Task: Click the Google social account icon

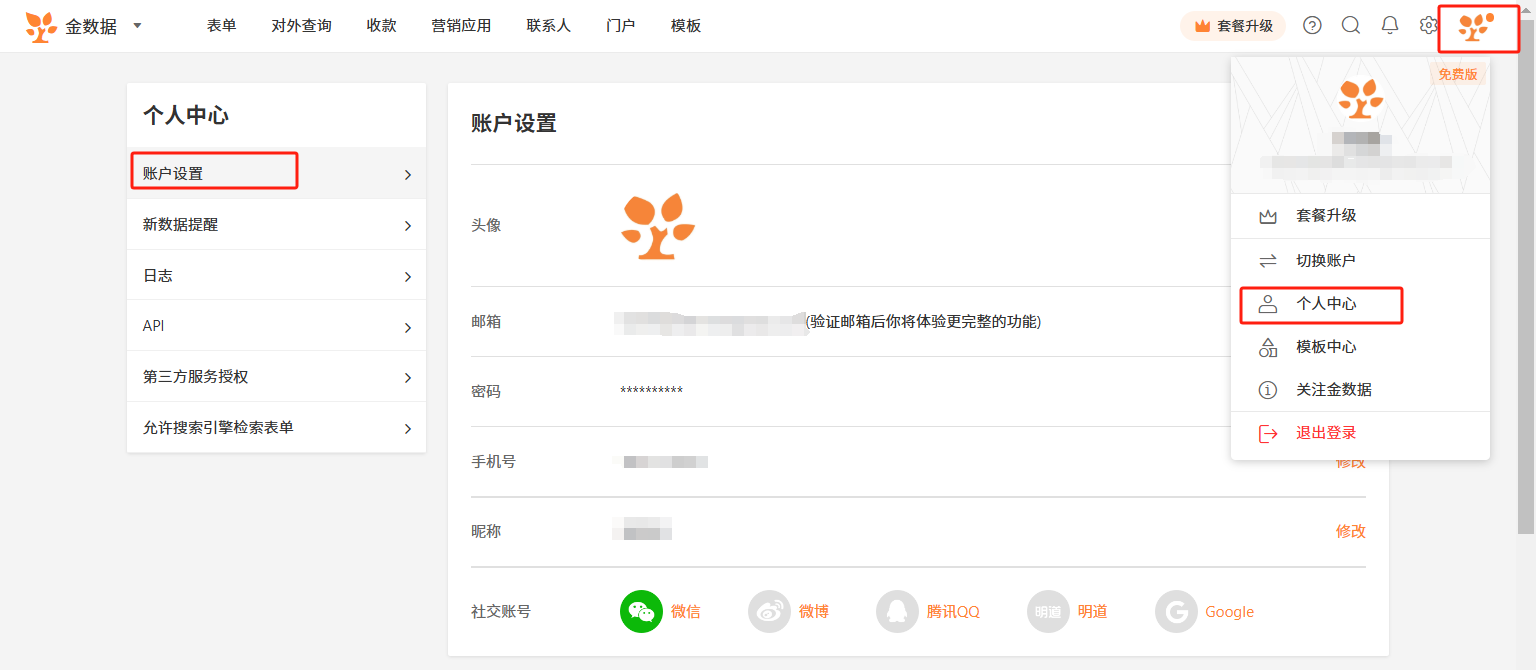Action: (x=1176, y=611)
